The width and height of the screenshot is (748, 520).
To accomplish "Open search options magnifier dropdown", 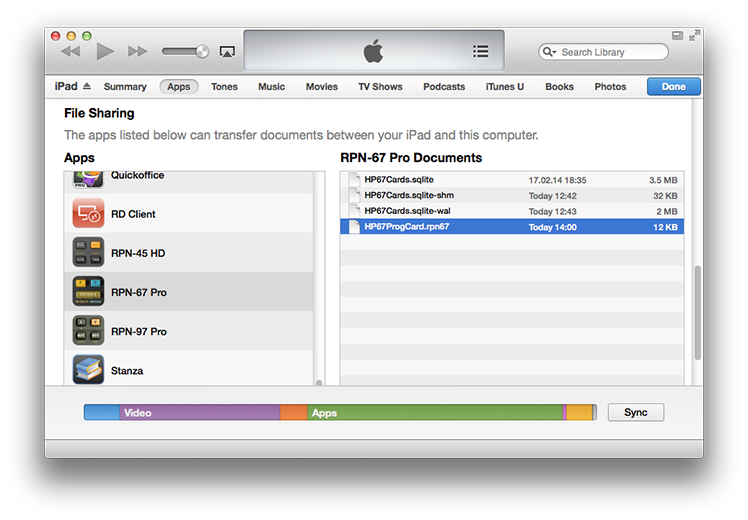I will 549,52.
